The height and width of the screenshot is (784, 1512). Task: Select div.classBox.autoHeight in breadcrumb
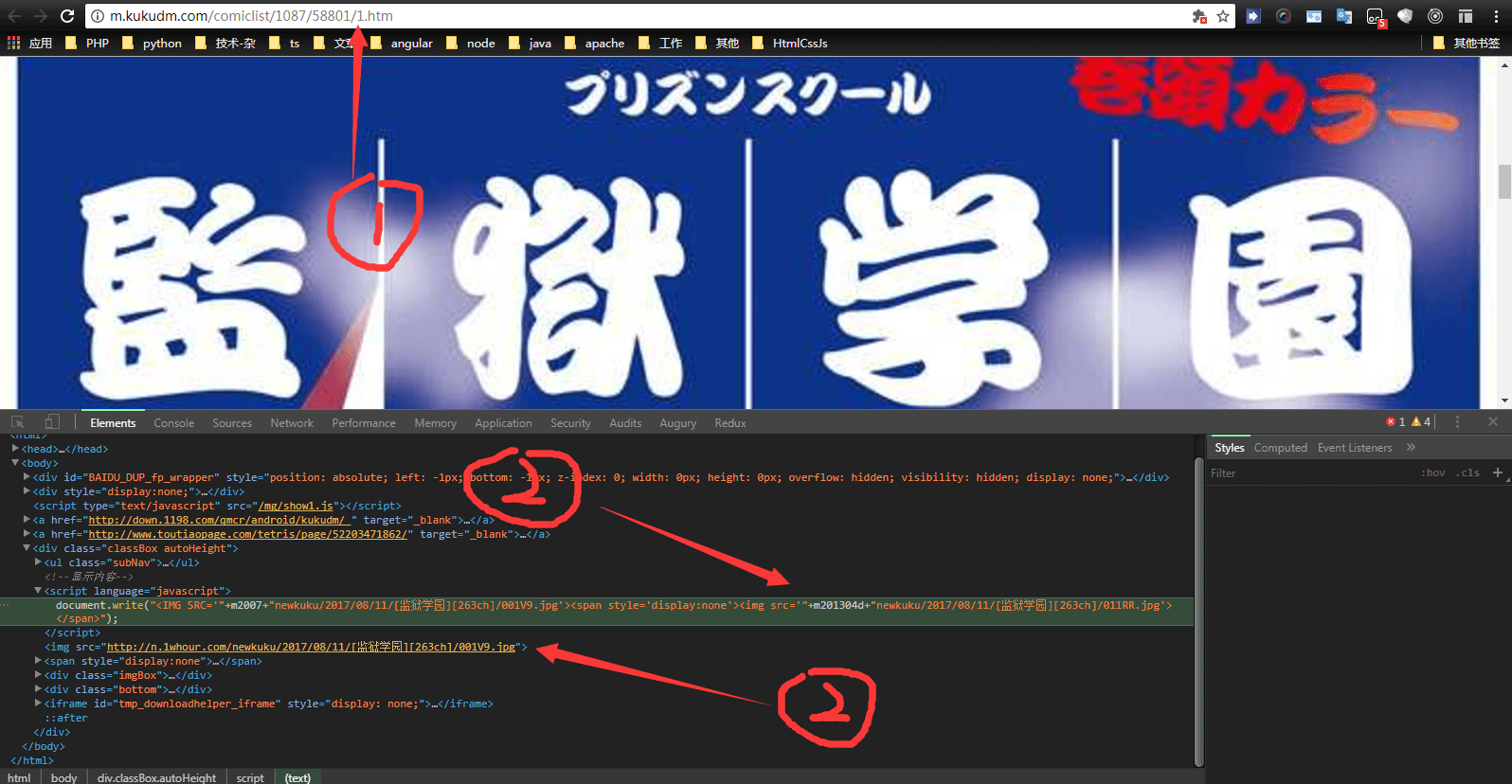click(x=156, y=777)
